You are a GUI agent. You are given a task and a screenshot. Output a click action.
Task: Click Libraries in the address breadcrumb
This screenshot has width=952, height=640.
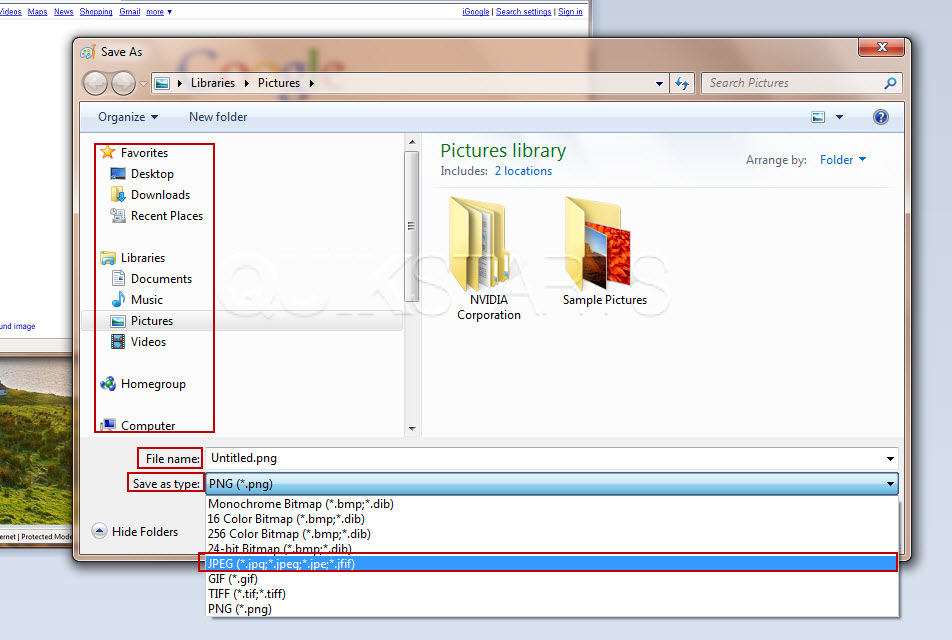coord(212,83)
